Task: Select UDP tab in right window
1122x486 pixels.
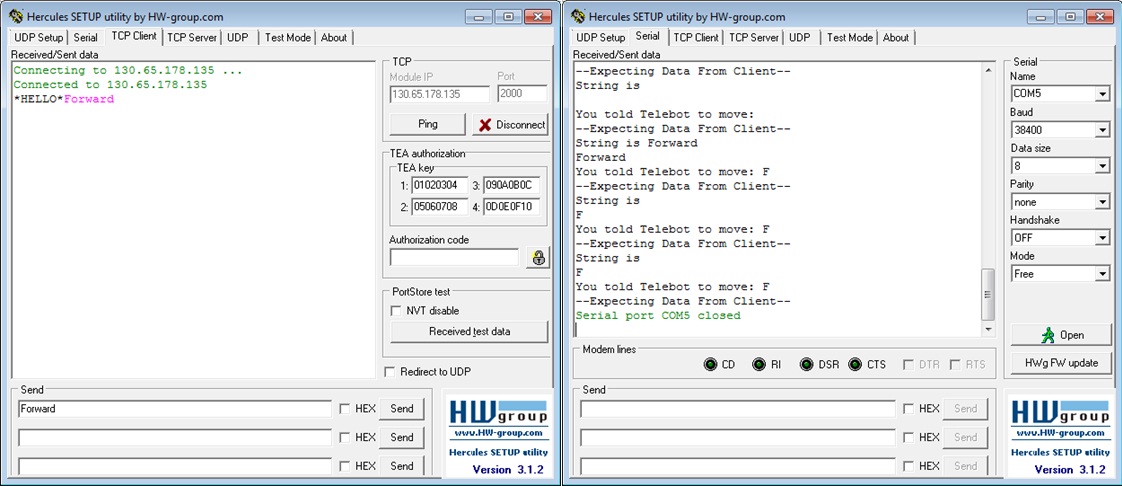Action: click(800, 38)
